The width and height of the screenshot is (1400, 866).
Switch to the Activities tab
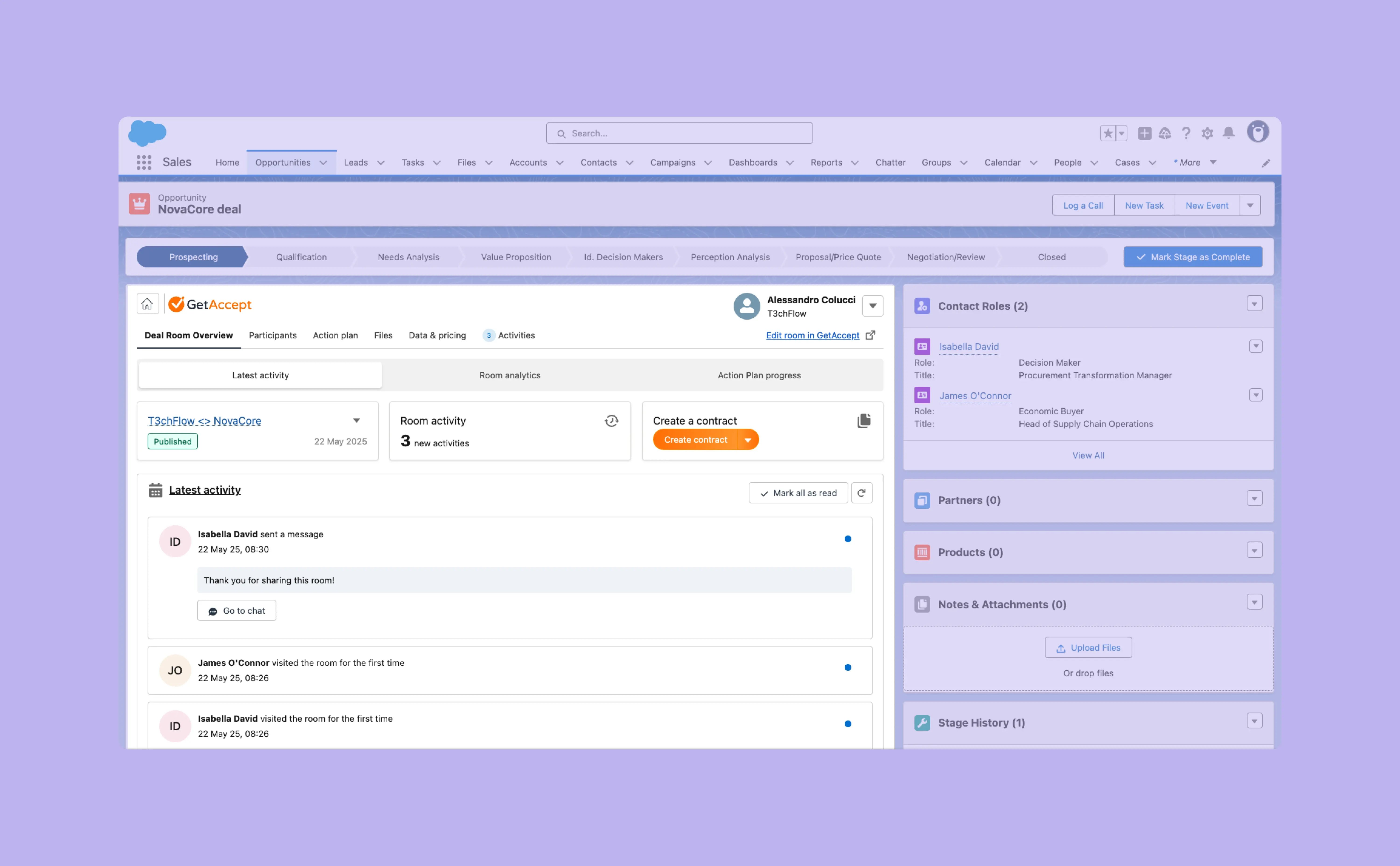[509, 336]
